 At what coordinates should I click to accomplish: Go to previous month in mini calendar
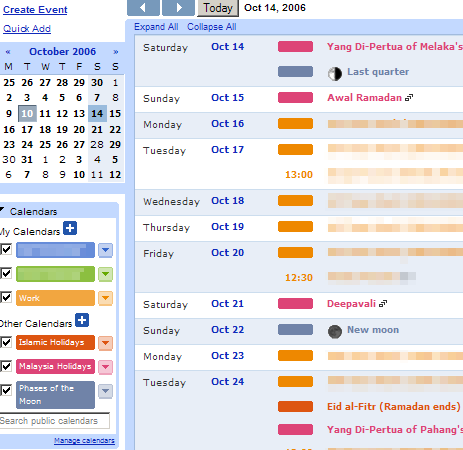[8, 52]
